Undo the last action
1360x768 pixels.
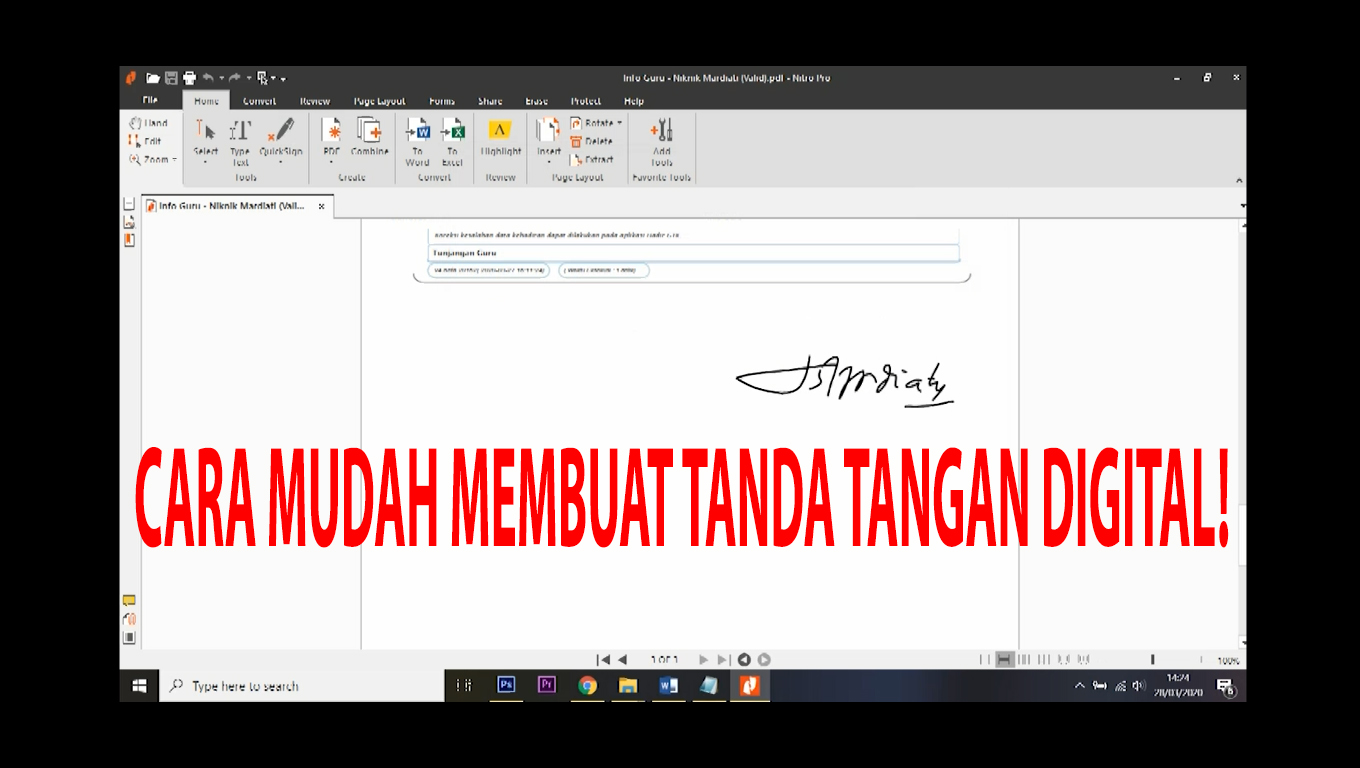pyautogui.click(x=208, y=78)
